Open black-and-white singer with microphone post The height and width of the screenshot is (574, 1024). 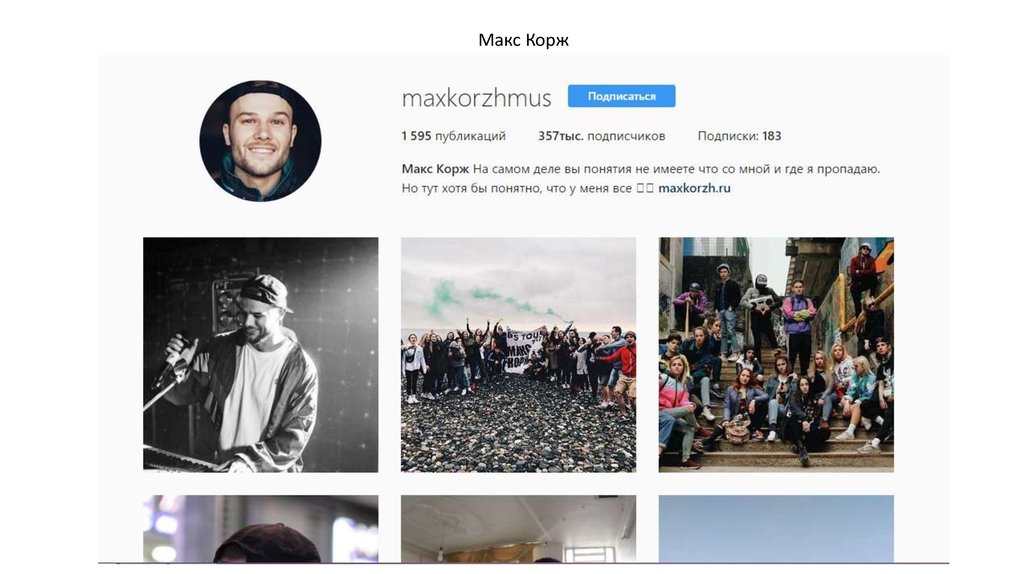[x=261, y=355]
